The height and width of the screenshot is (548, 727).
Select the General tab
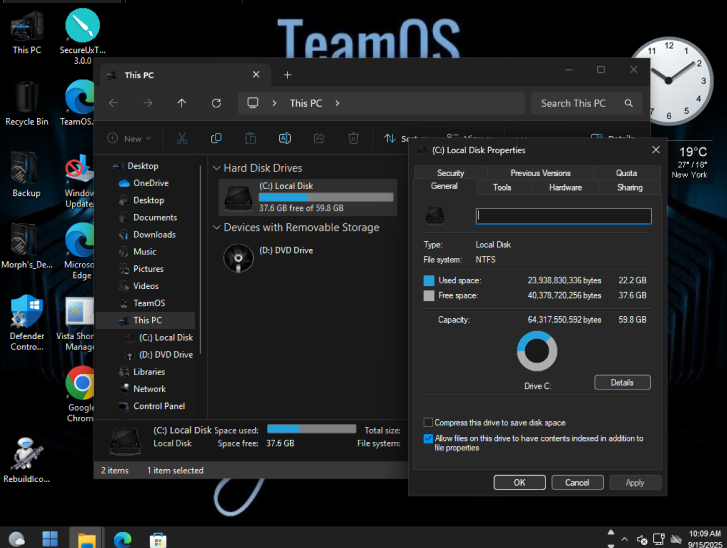444,186
